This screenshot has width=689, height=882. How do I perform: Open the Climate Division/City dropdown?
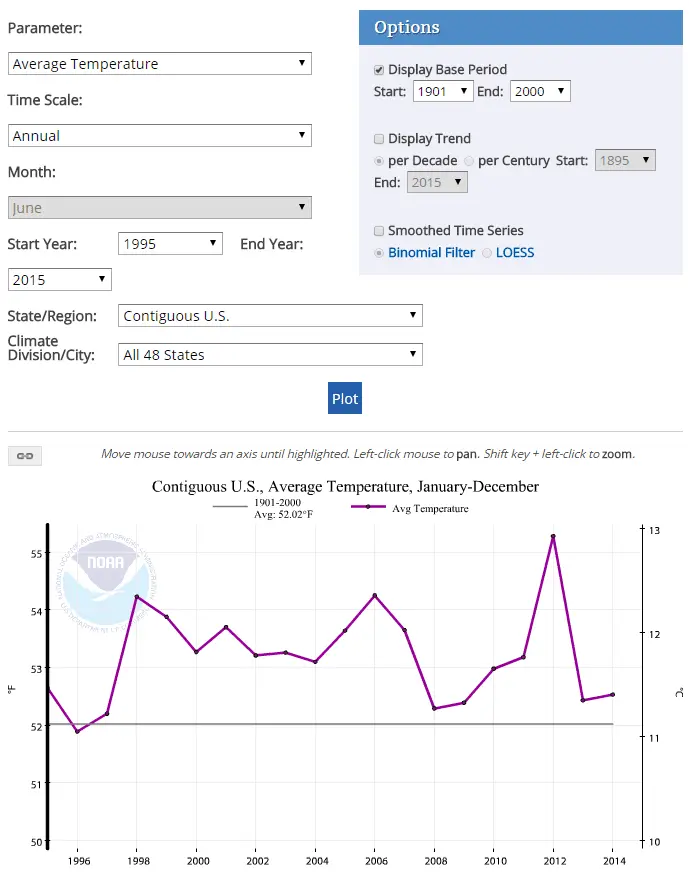click(x=270, y=355)
